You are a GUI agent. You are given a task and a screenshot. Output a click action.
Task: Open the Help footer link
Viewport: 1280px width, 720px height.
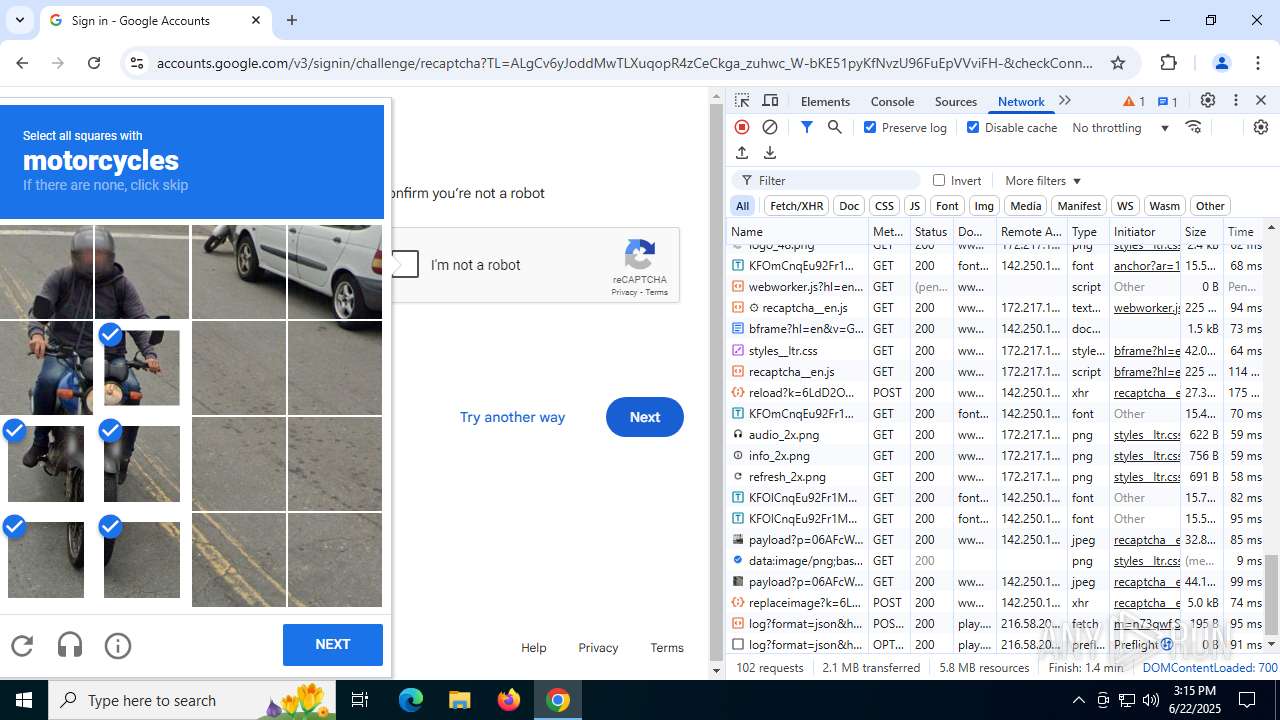(534, 648)
